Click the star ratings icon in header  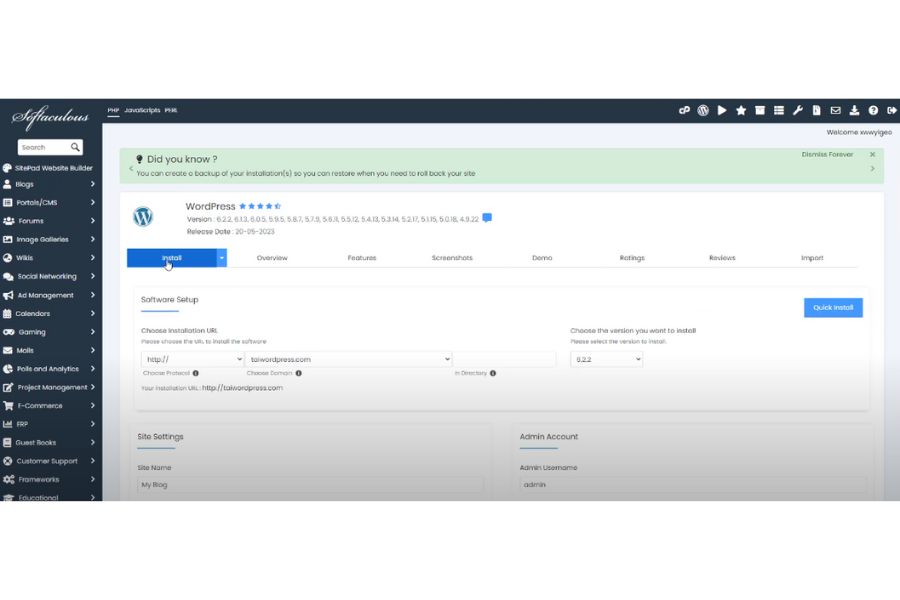pyautogui.click(x=741, y=110)
